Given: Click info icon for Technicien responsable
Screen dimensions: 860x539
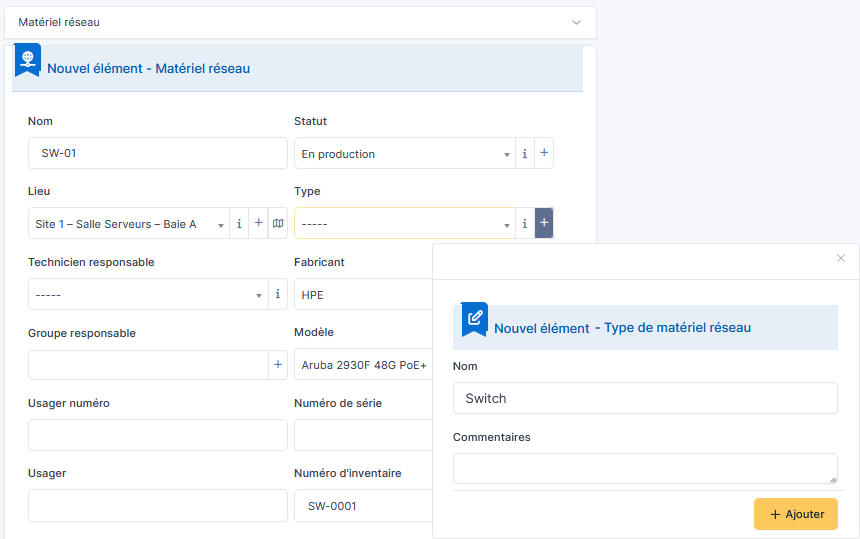Looking at the screenshot, I should pos(278,294).
